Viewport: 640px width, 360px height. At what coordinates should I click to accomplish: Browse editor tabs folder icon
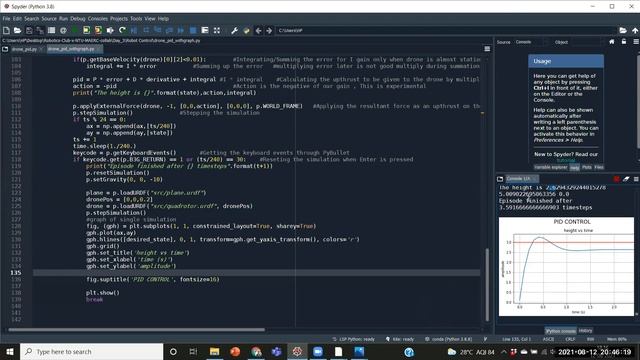point(5,49)
